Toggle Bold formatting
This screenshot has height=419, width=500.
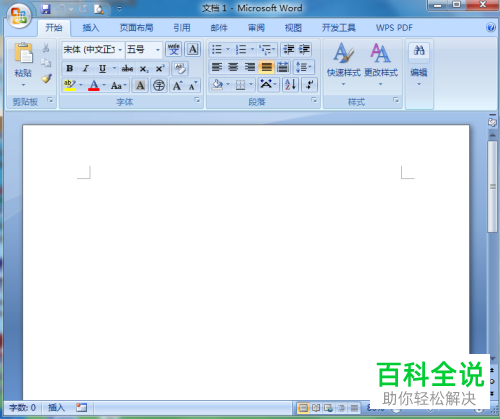(69, 68)
